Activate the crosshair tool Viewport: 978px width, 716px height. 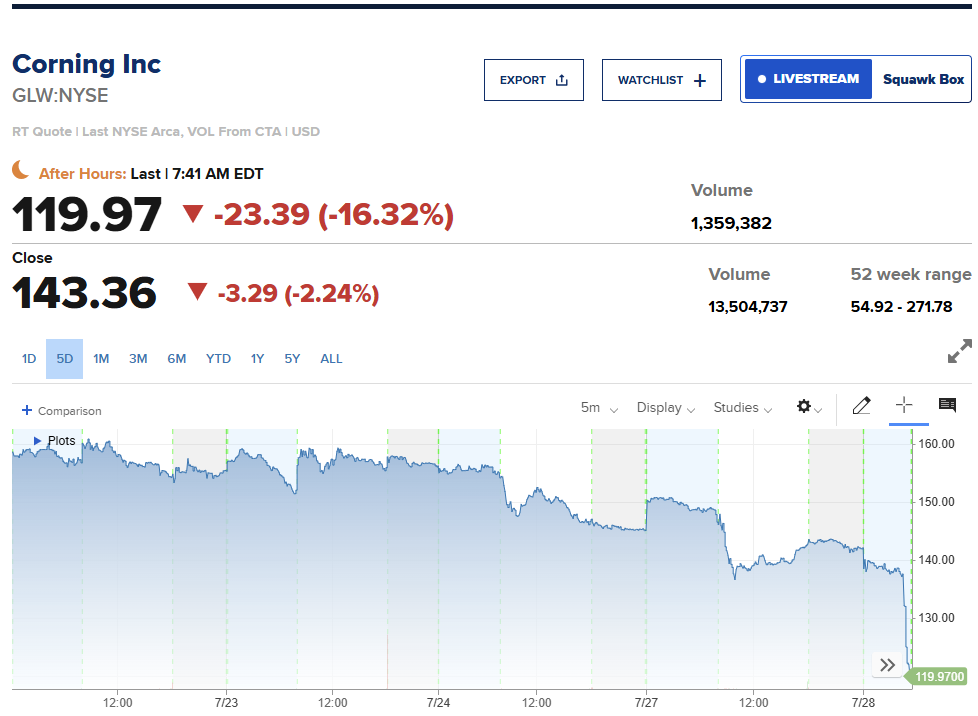[904, 405]
